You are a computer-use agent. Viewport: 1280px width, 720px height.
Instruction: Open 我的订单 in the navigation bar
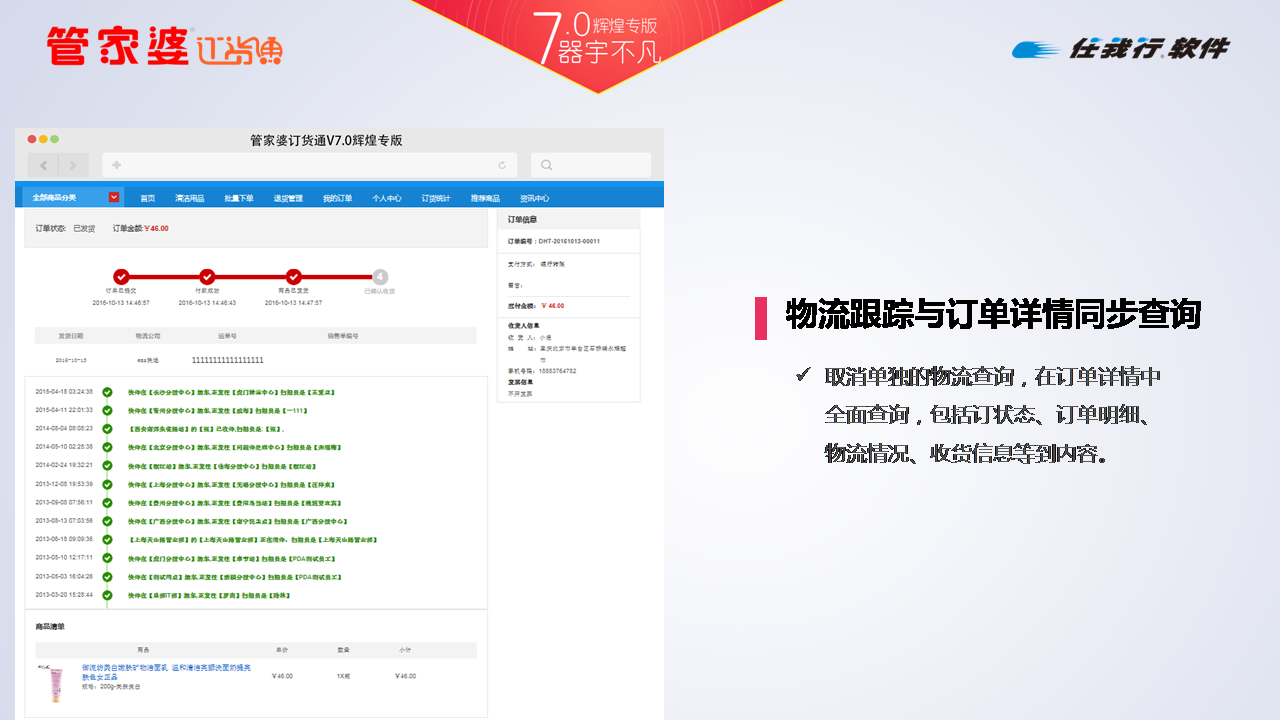coord(337,198)
